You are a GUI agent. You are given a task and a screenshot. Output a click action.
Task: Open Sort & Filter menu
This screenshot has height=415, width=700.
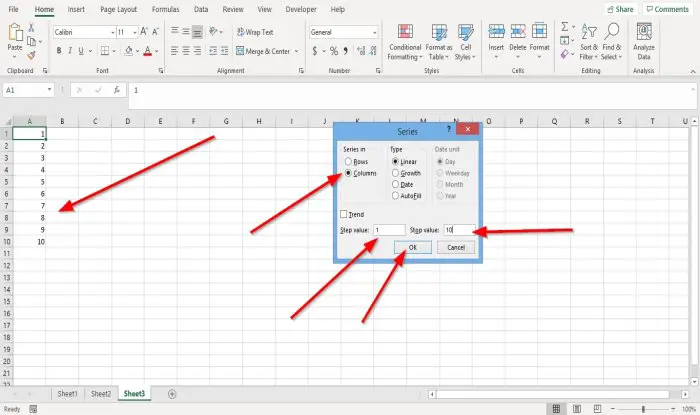(589, 42)
